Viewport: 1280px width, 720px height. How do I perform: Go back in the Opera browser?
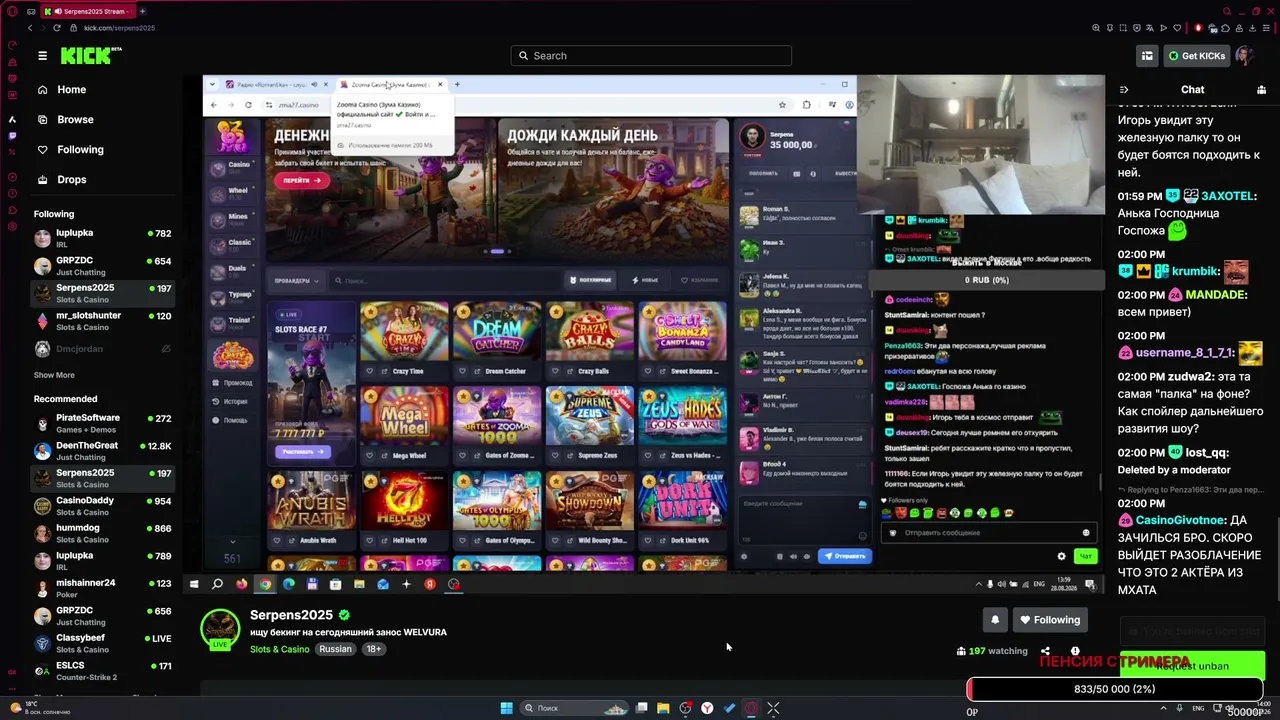pyautogui.click(x=30, y=28)
